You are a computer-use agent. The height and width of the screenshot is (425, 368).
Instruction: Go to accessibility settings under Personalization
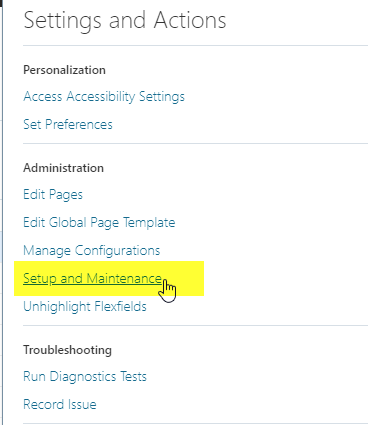pyautogui.click(x=104, y=97)
